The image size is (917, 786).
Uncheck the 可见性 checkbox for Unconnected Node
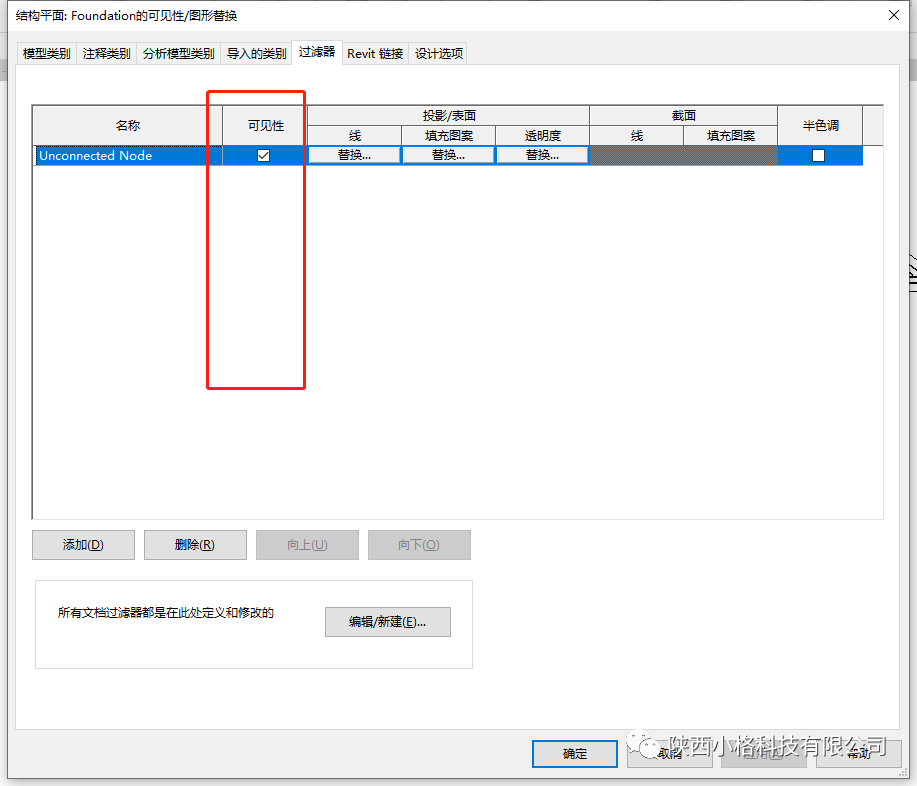(262, 155)
